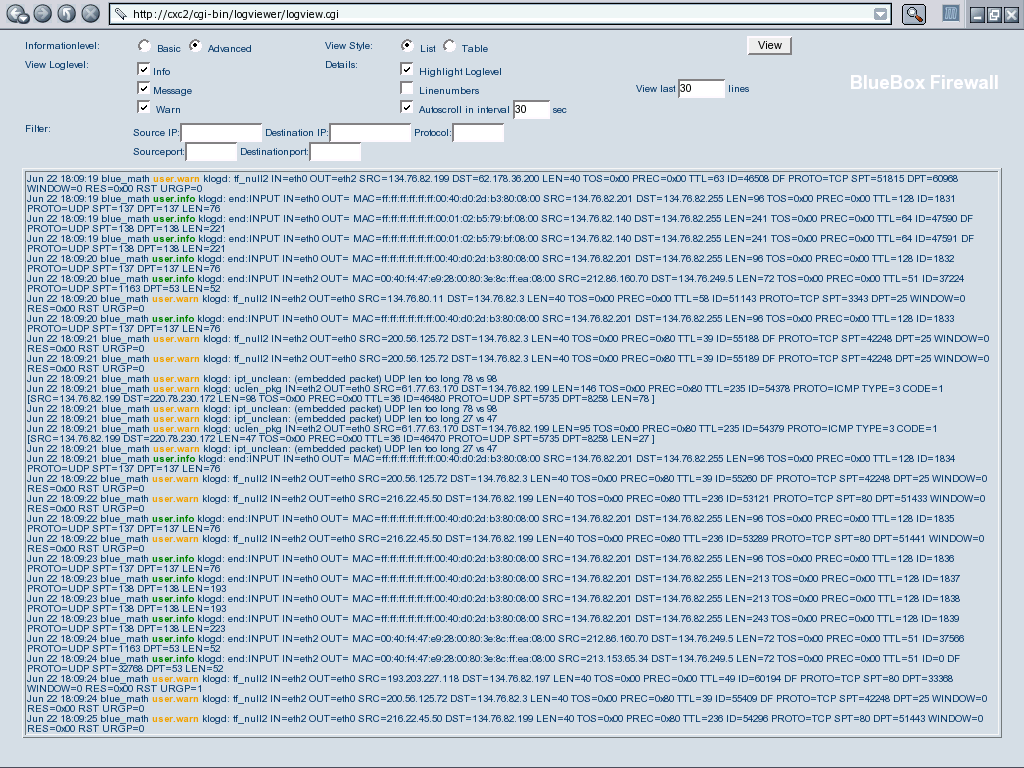Viewport: 1024px width, 768px height.
Task: Click the Autoscroll interval seconds field
Action: 531,109
